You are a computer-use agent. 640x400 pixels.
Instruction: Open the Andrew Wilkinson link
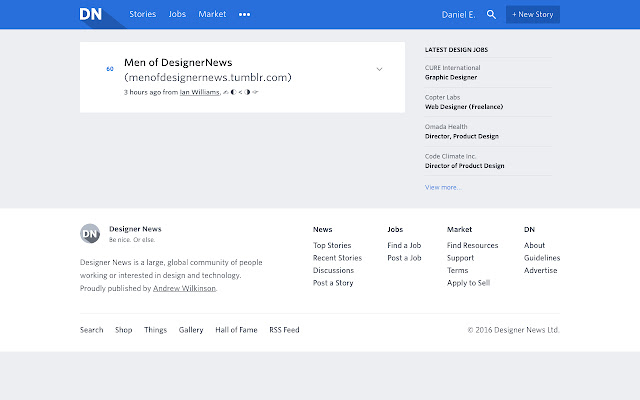(184, 288)
